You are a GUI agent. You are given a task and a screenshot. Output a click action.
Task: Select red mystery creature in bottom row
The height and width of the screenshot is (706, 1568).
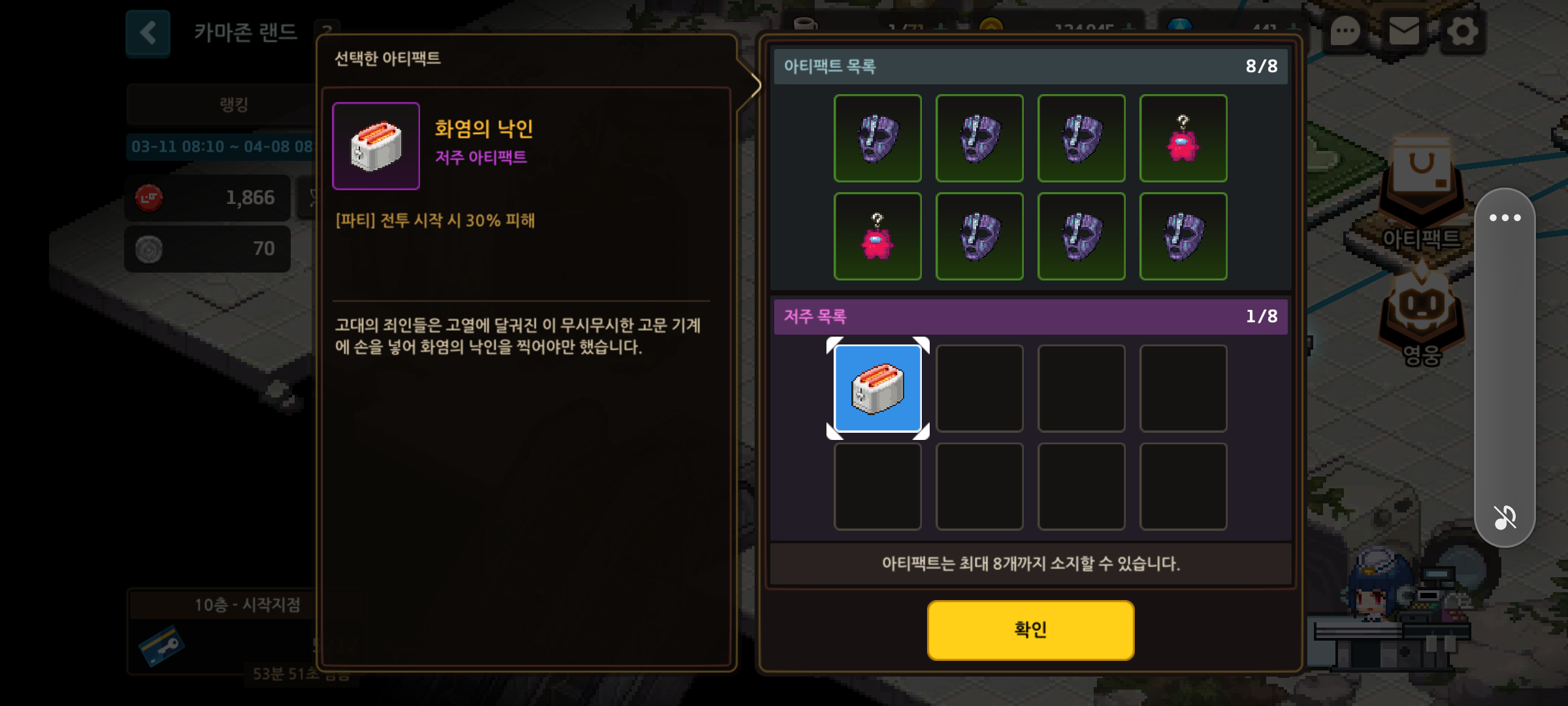coord(877,236)
